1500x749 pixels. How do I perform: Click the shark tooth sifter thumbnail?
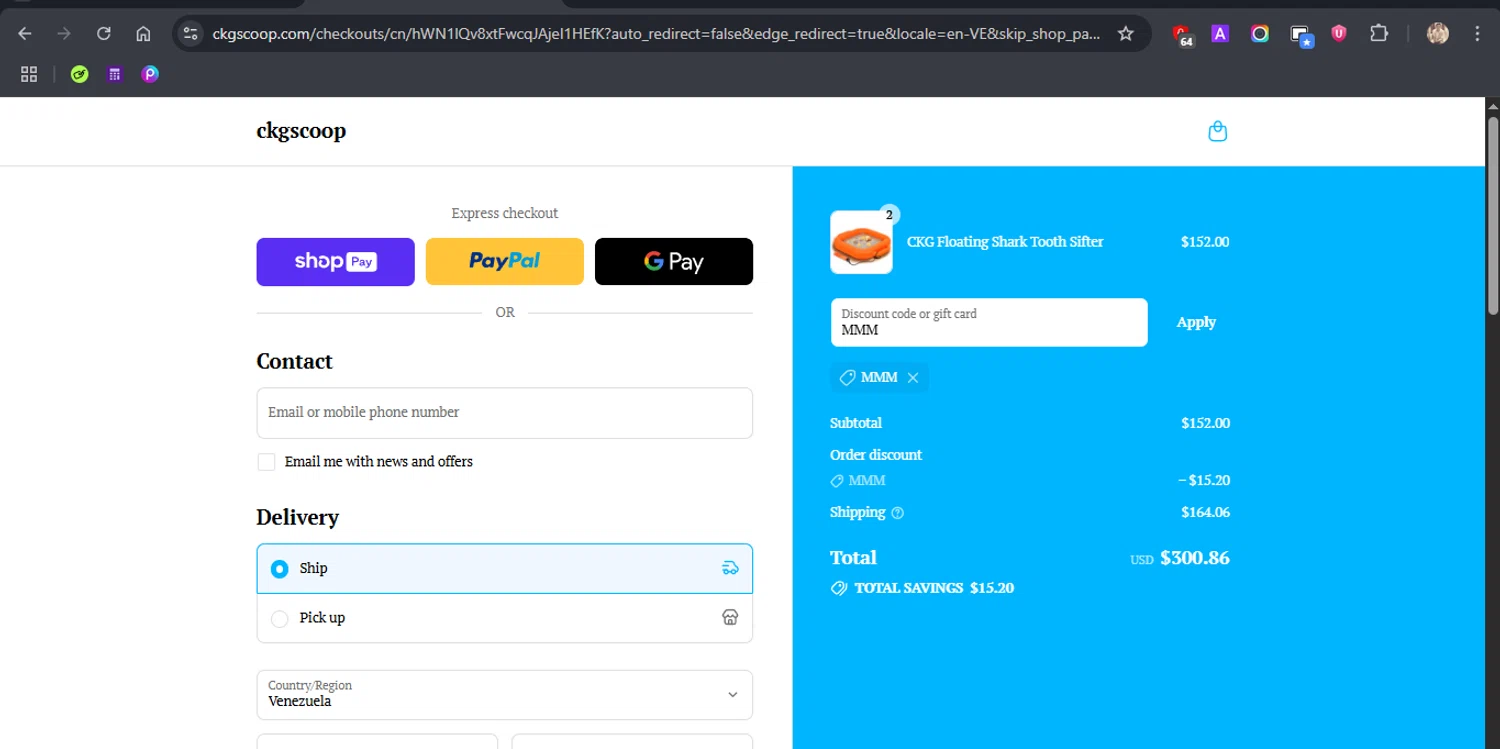(x=861, y=242)
